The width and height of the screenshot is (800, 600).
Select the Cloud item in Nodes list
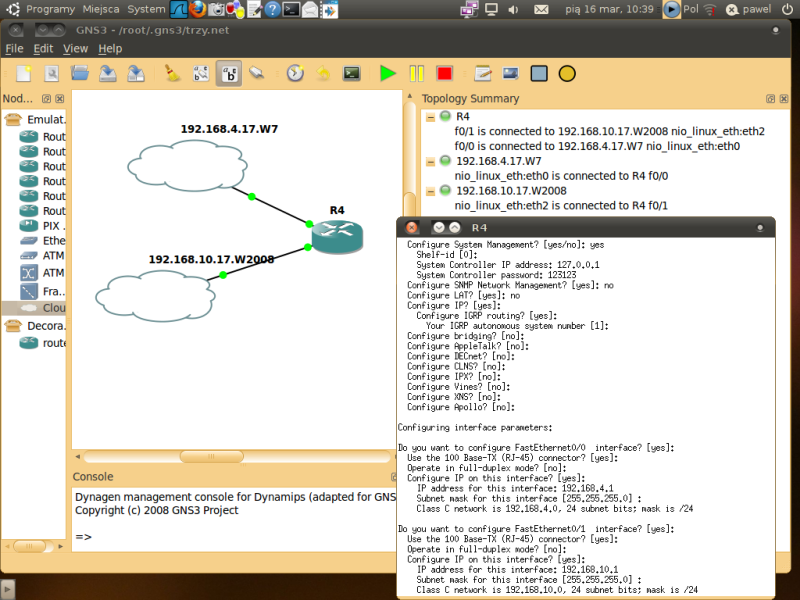click(x=34, y=308)
